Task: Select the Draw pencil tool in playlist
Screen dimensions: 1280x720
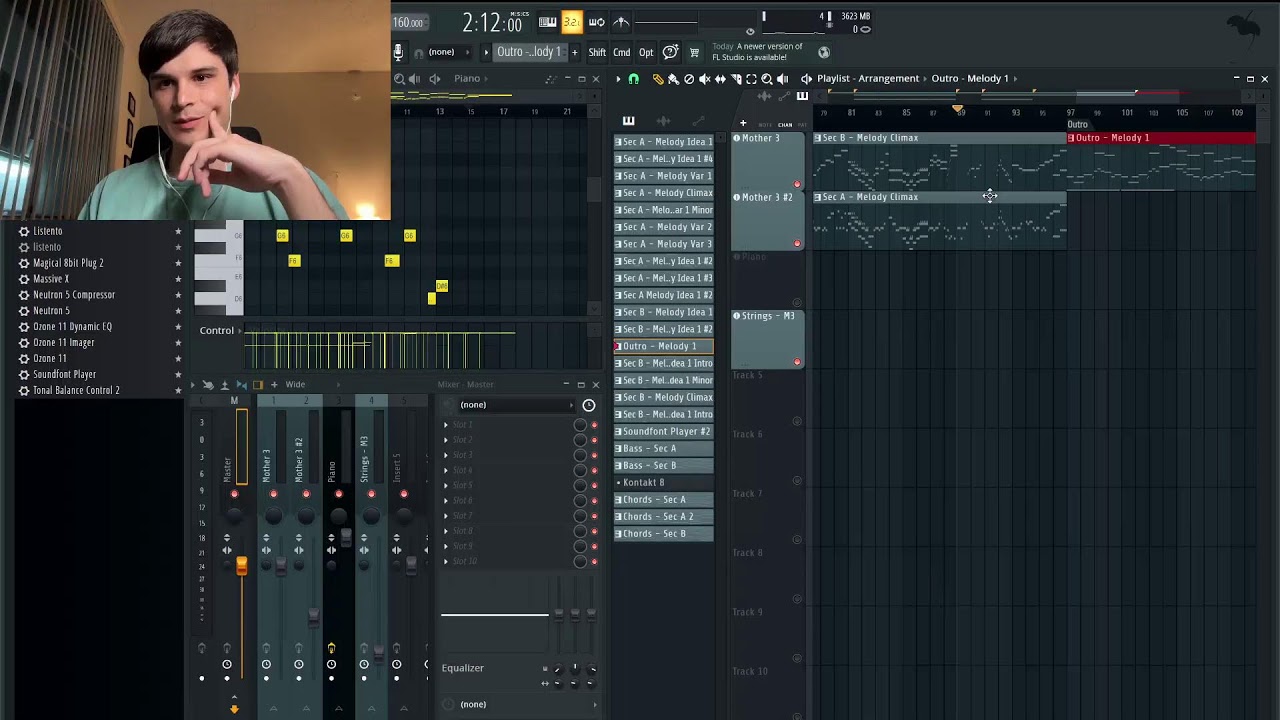Action: point(658,79)
